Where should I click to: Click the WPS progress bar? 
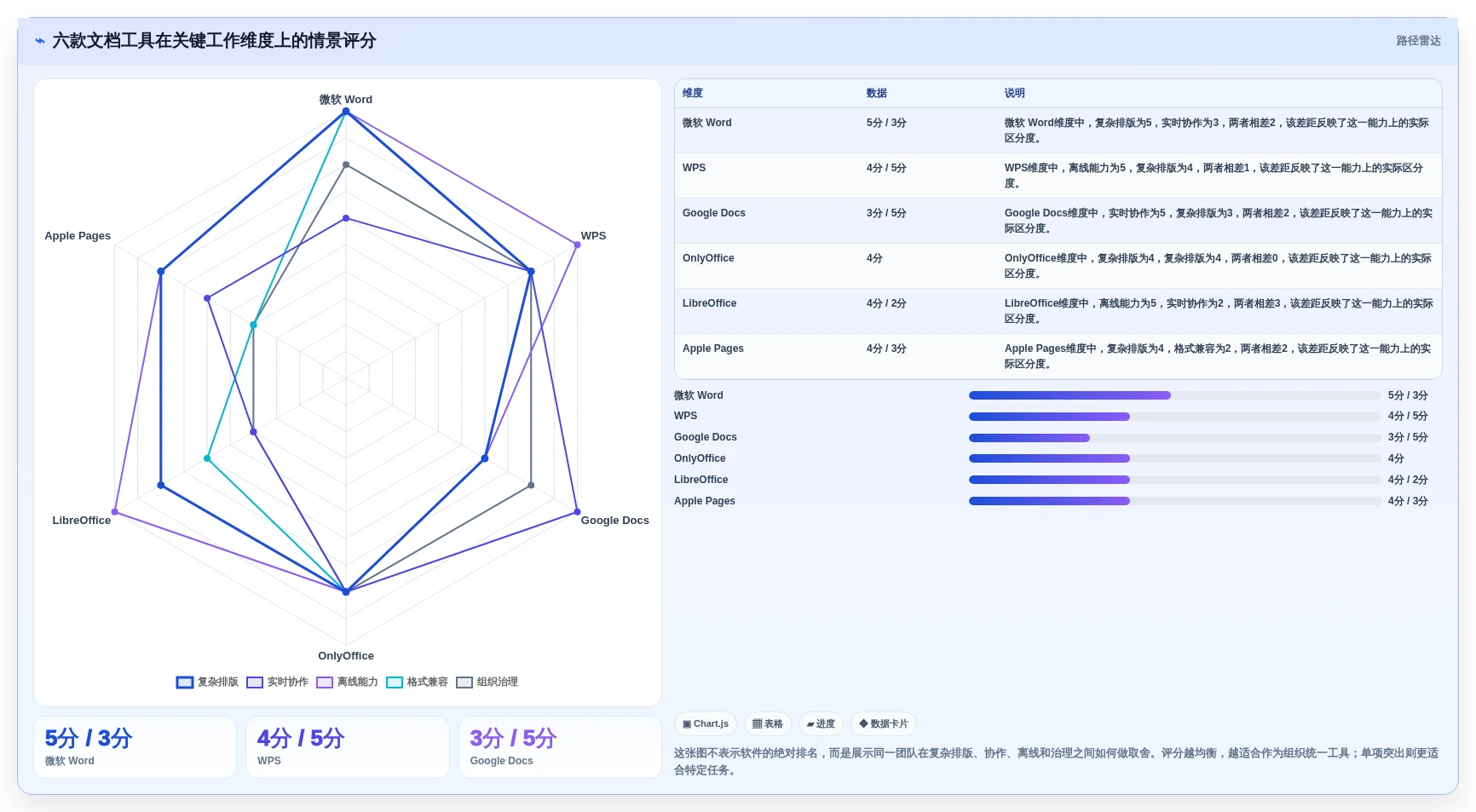[x=1174, y=417]
